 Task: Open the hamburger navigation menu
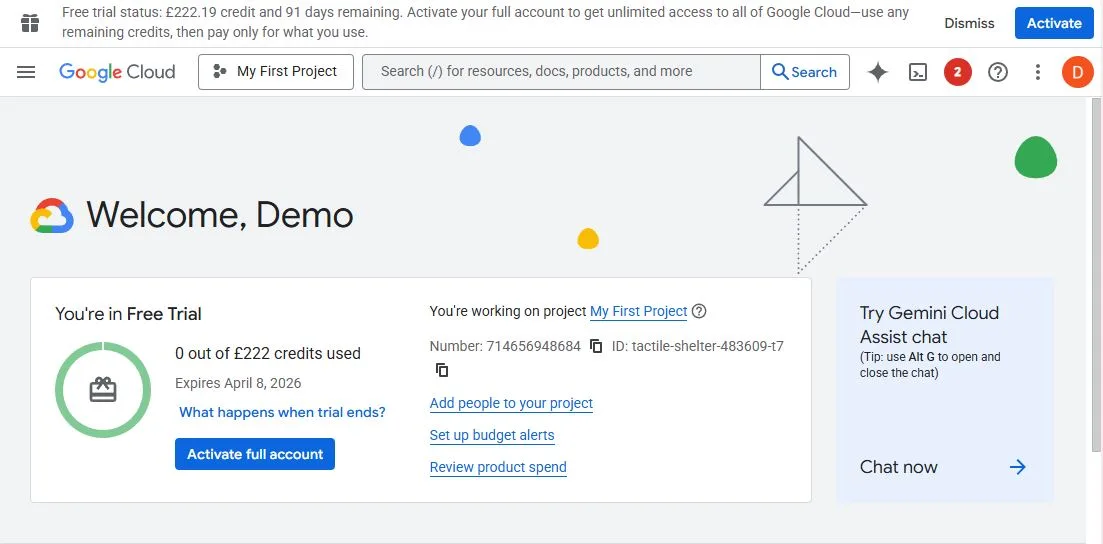pyautogui.click(x=26, y=72)
